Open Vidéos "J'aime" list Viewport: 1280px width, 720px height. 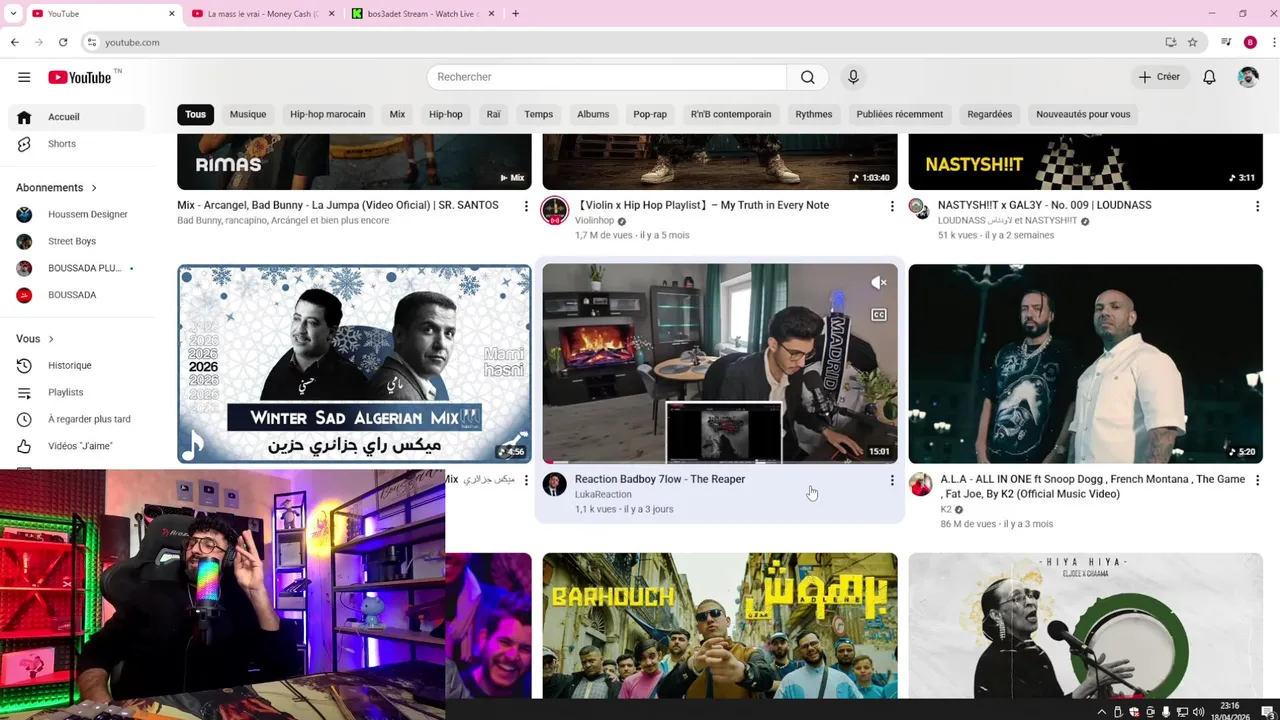[x=76, y=447]
